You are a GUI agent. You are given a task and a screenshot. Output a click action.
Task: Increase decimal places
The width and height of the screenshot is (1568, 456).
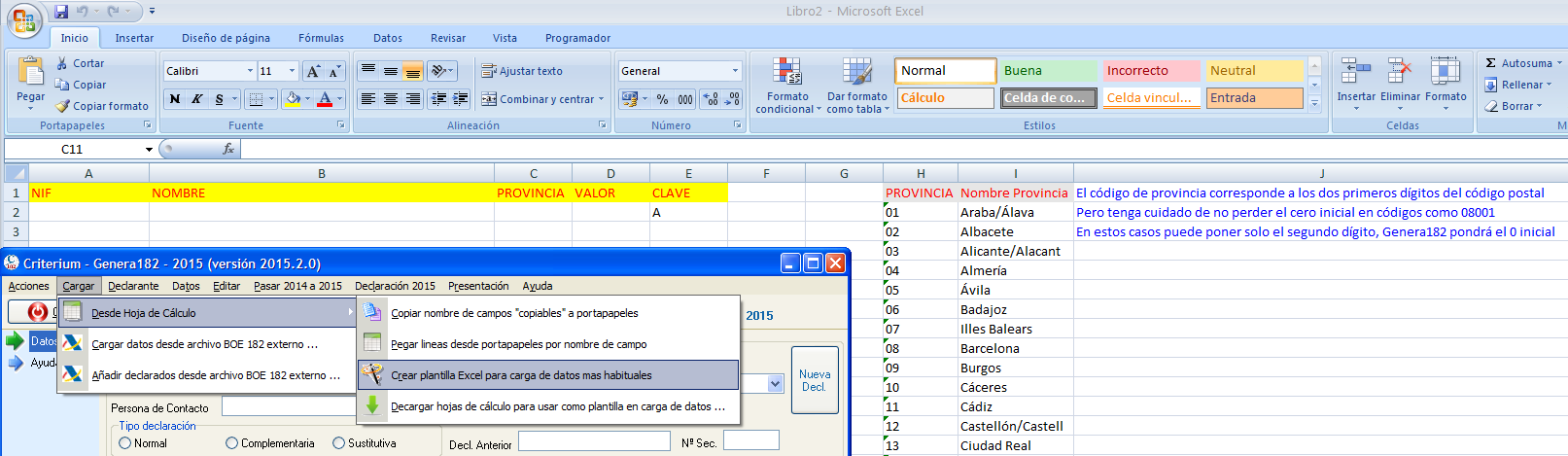coord(711,99)
